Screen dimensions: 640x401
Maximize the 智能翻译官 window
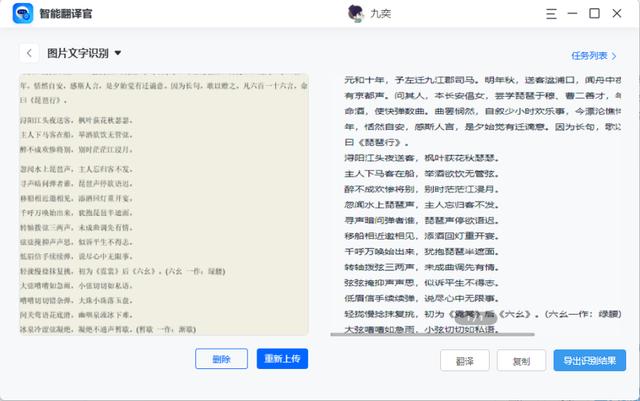(594, 13)
